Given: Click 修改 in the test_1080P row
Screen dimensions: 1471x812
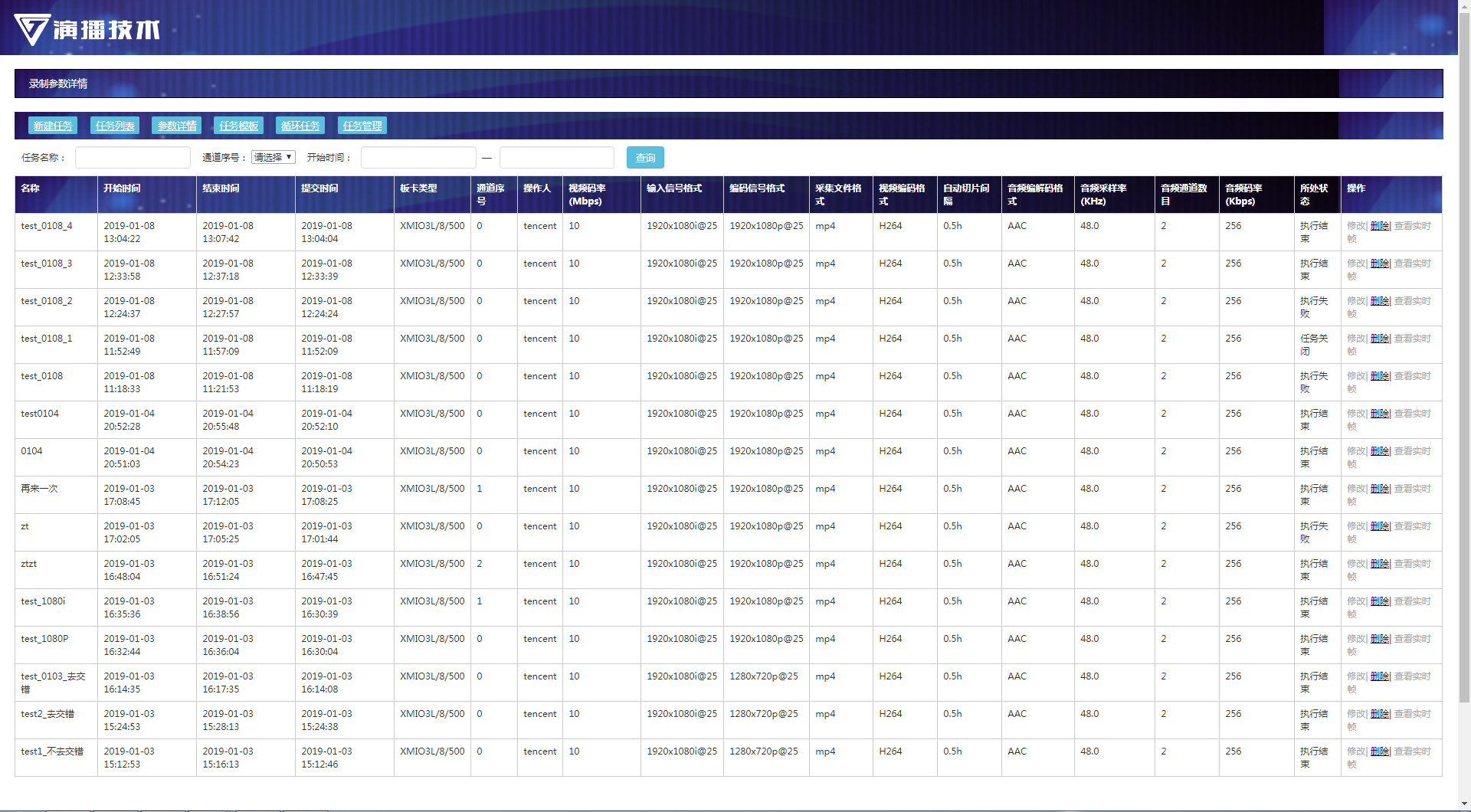Looking at the screenshot, I should 1355,639.
